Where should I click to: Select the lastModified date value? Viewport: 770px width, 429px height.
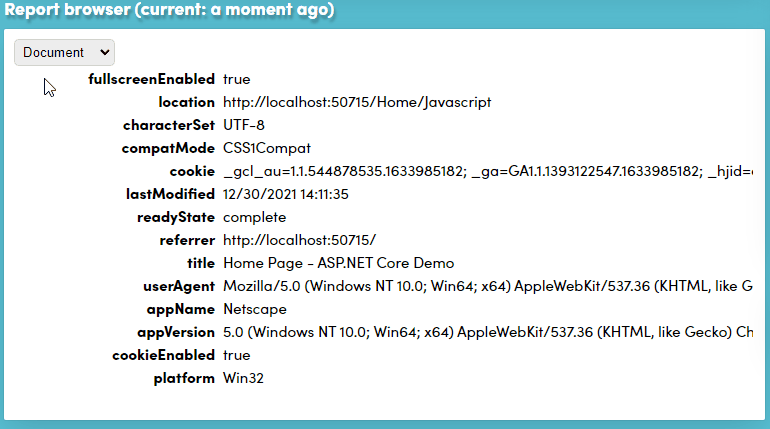coord(286,194)
